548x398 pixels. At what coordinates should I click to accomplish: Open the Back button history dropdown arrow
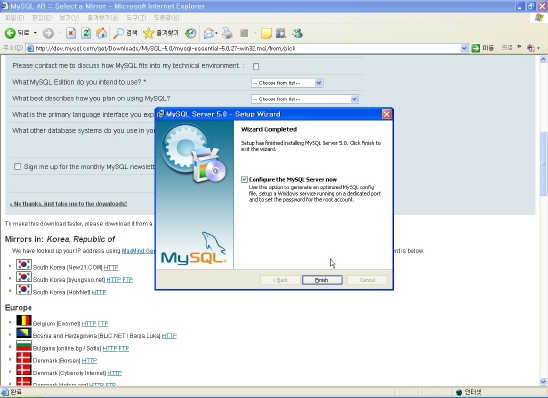pos(35,33)
